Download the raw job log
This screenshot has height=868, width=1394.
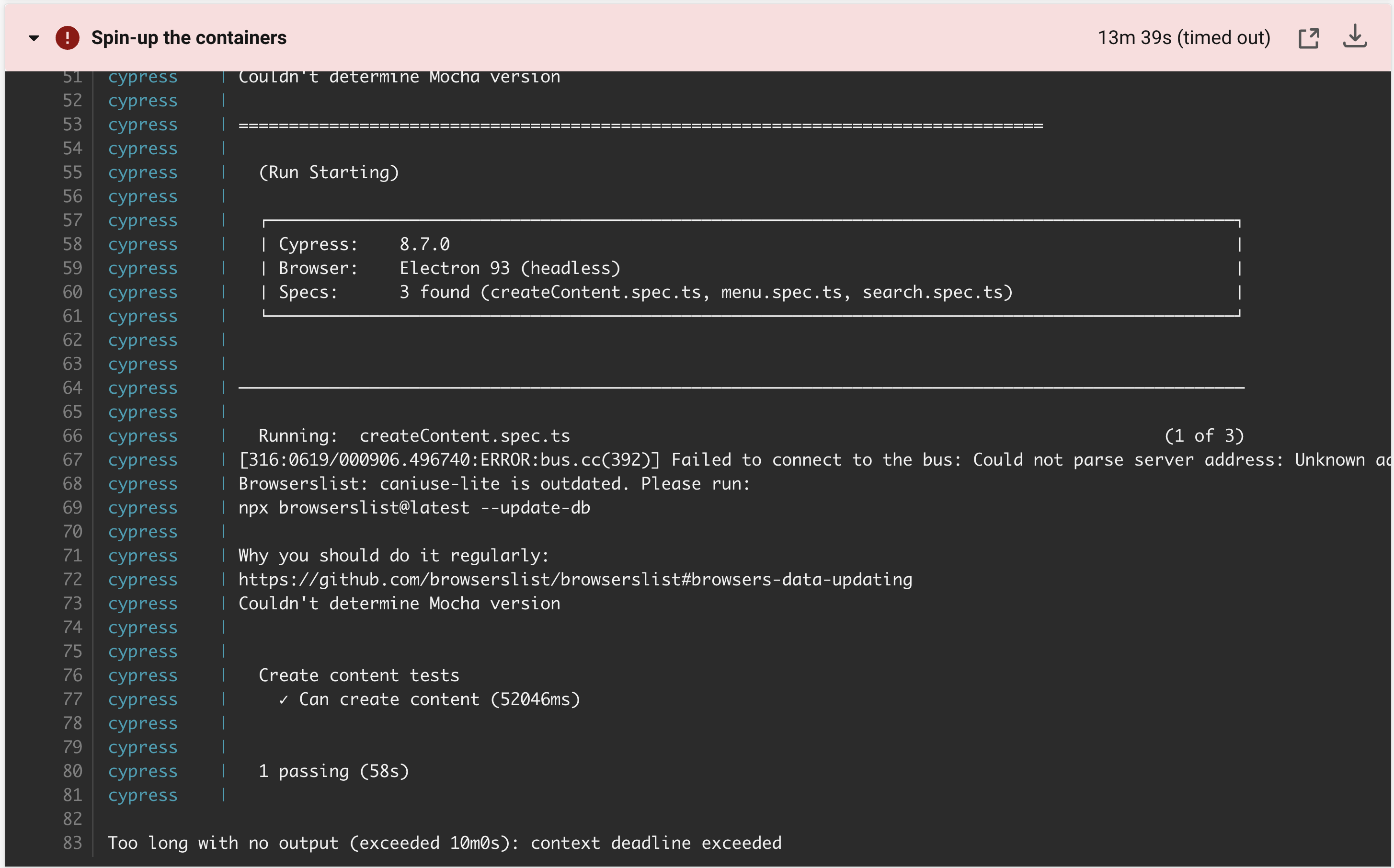tap(1355, 37)
